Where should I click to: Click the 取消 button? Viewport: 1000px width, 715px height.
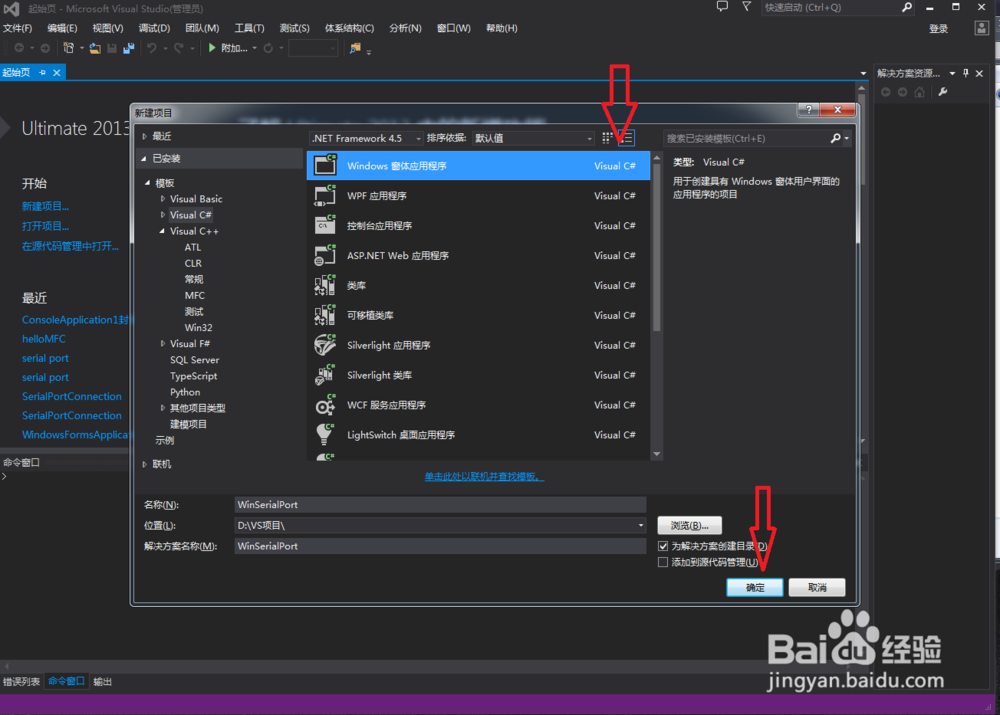click(817, 587)
